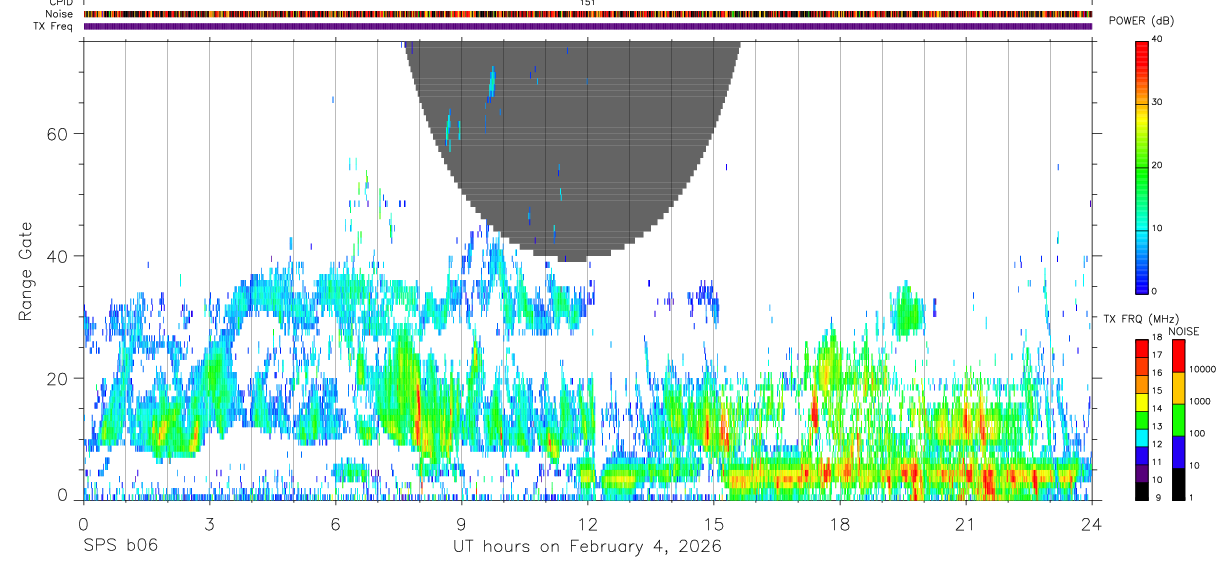Click the "100" label on the noise scale
The width and height of the screenshot is (1228, 567).
(1197, 433)
